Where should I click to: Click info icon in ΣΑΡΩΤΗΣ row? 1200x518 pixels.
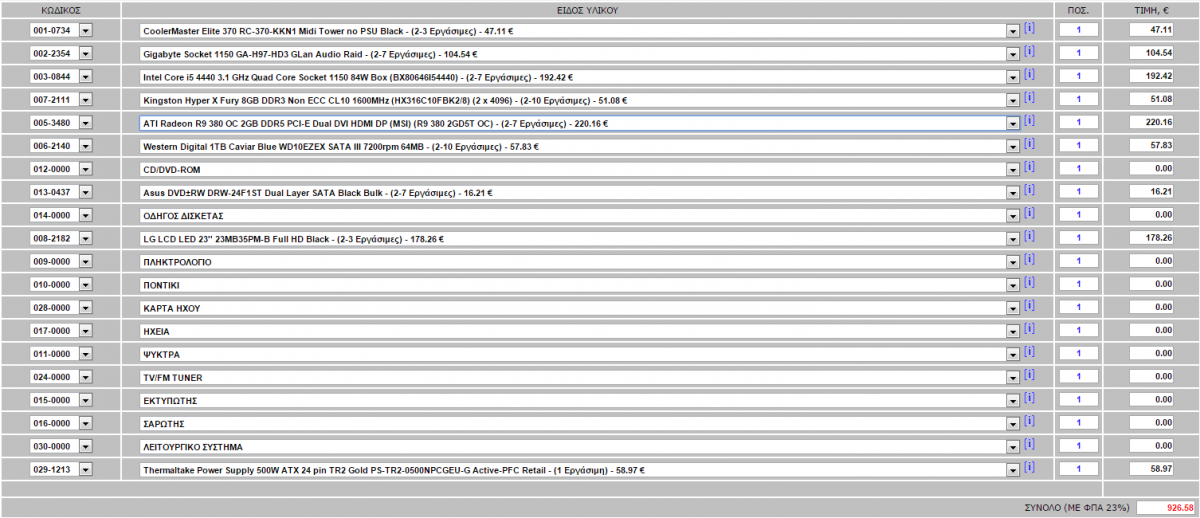coord(1029,420)
